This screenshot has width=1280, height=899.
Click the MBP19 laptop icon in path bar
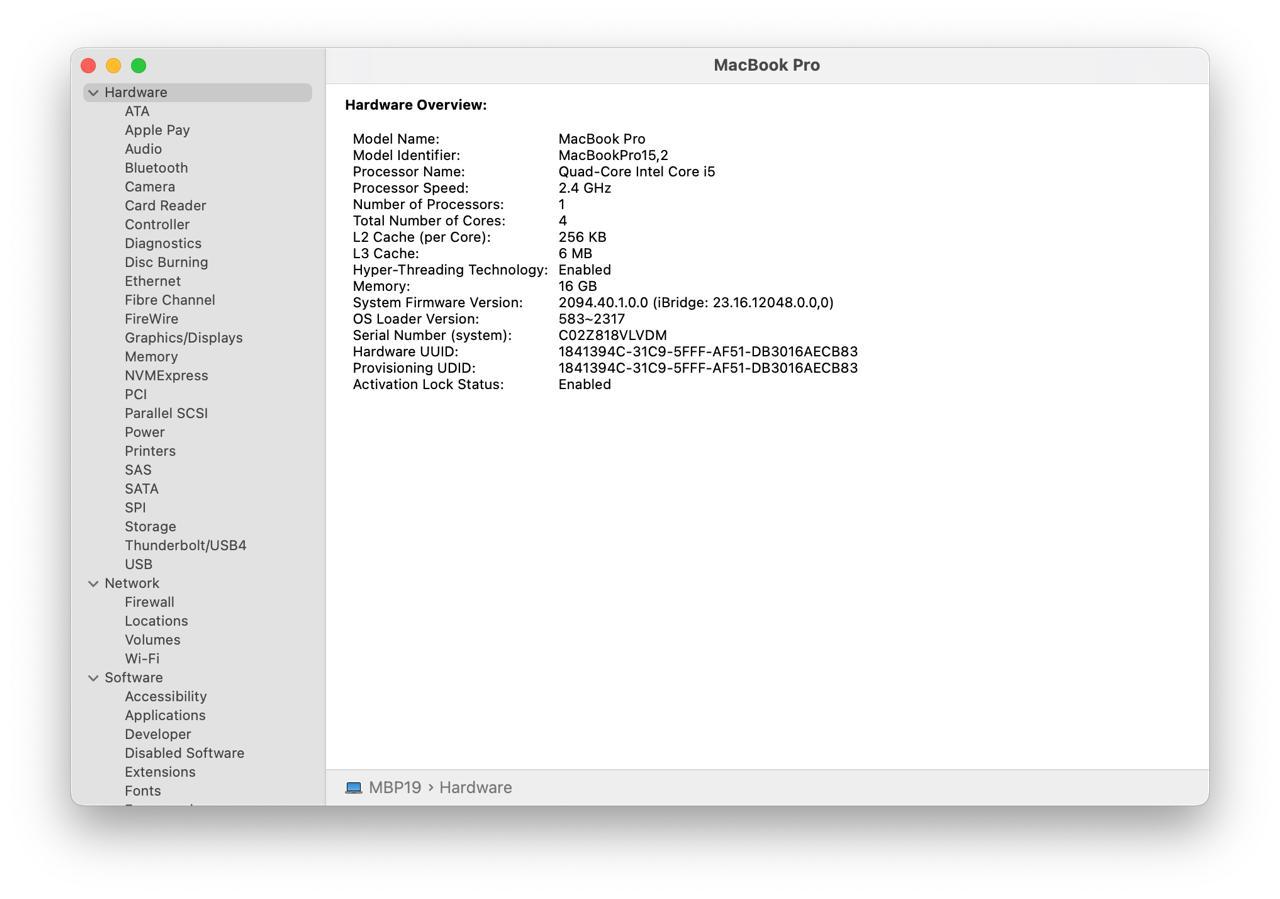[353, 788]
